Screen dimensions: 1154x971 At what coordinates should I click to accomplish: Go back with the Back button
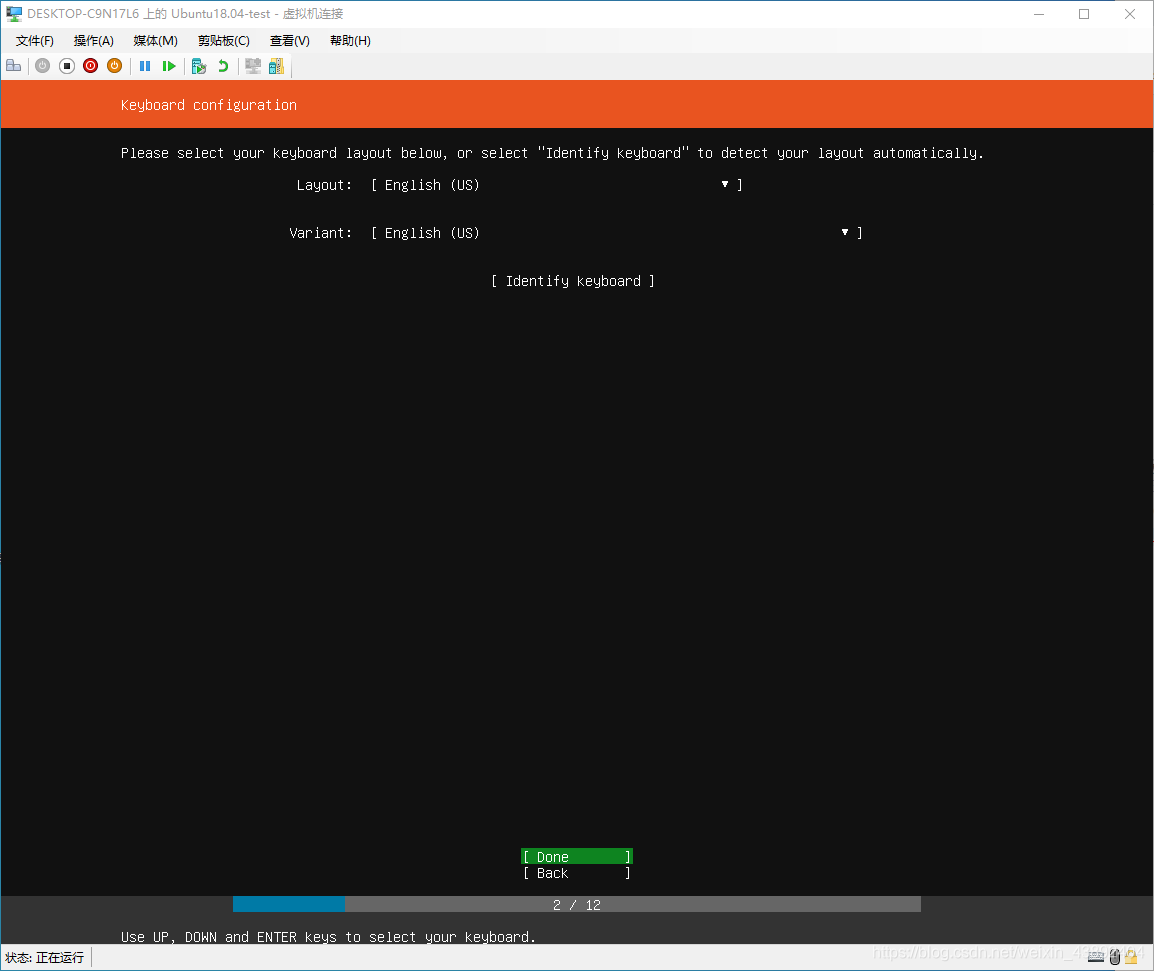577,873
